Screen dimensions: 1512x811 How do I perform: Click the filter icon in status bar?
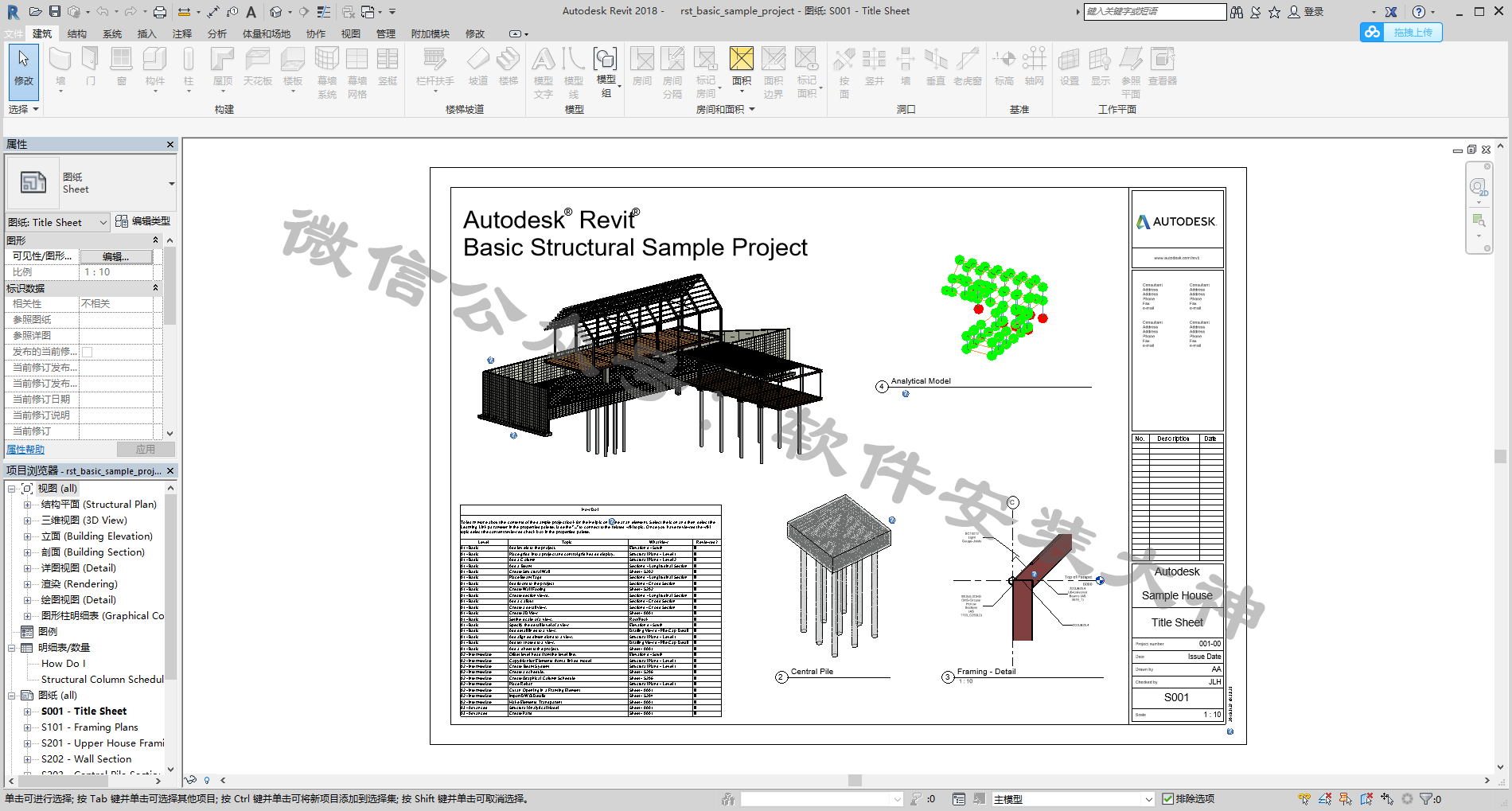pyautogui.click(x=1425, y=799)
